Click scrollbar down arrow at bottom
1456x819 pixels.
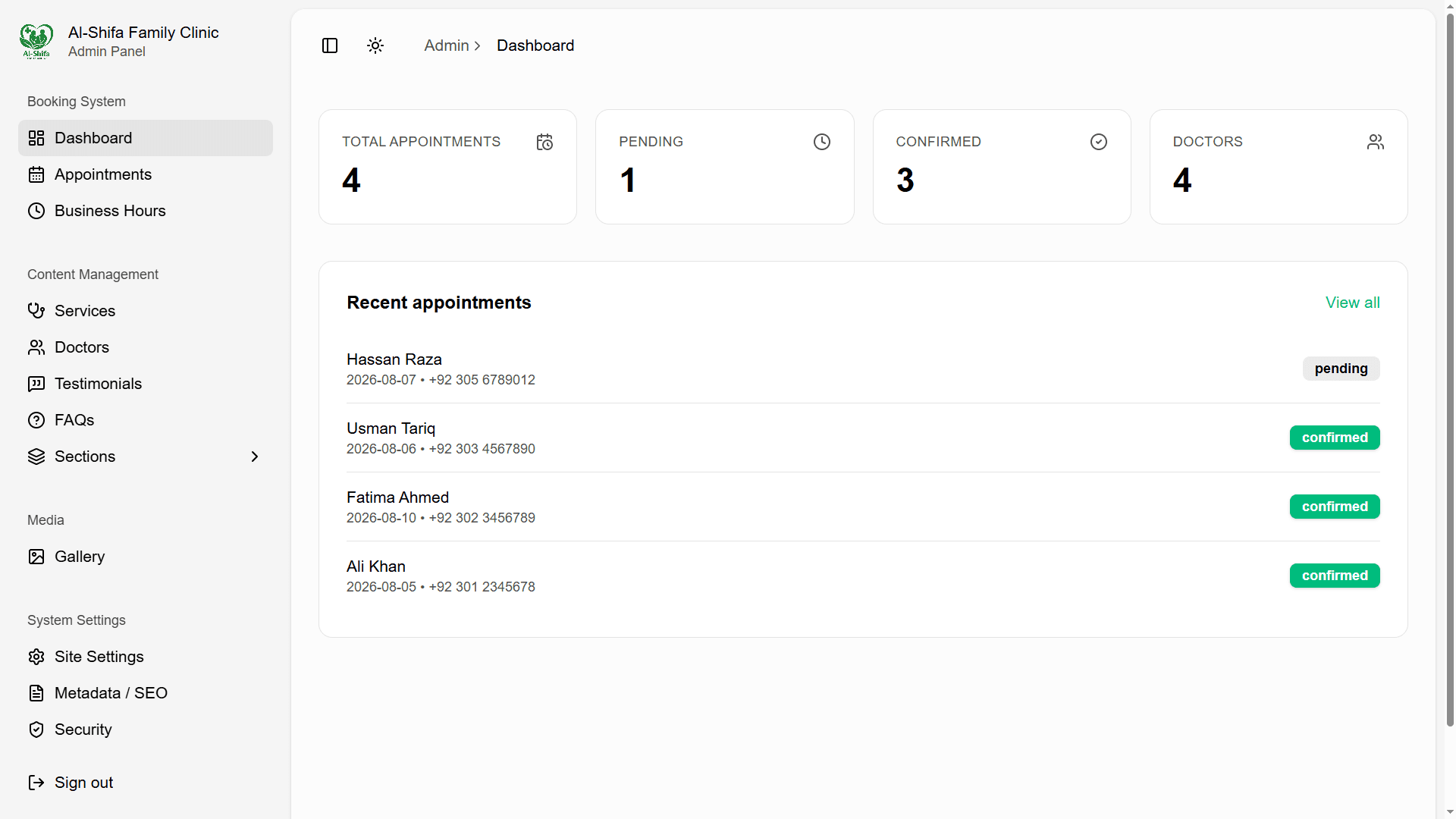(x=1450, y=812)
